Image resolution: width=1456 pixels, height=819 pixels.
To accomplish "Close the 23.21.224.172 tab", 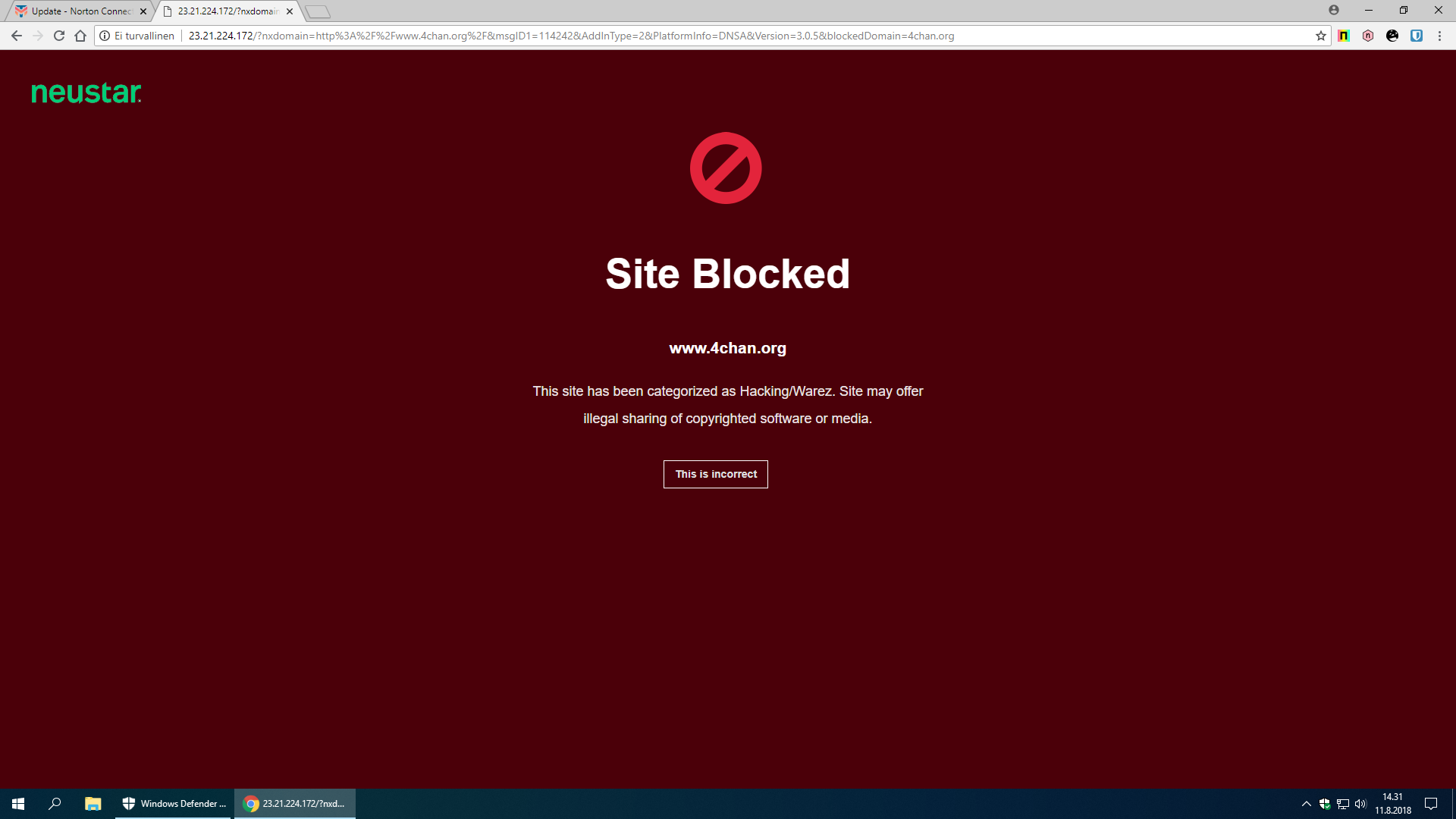I will [x=290, y=11].
